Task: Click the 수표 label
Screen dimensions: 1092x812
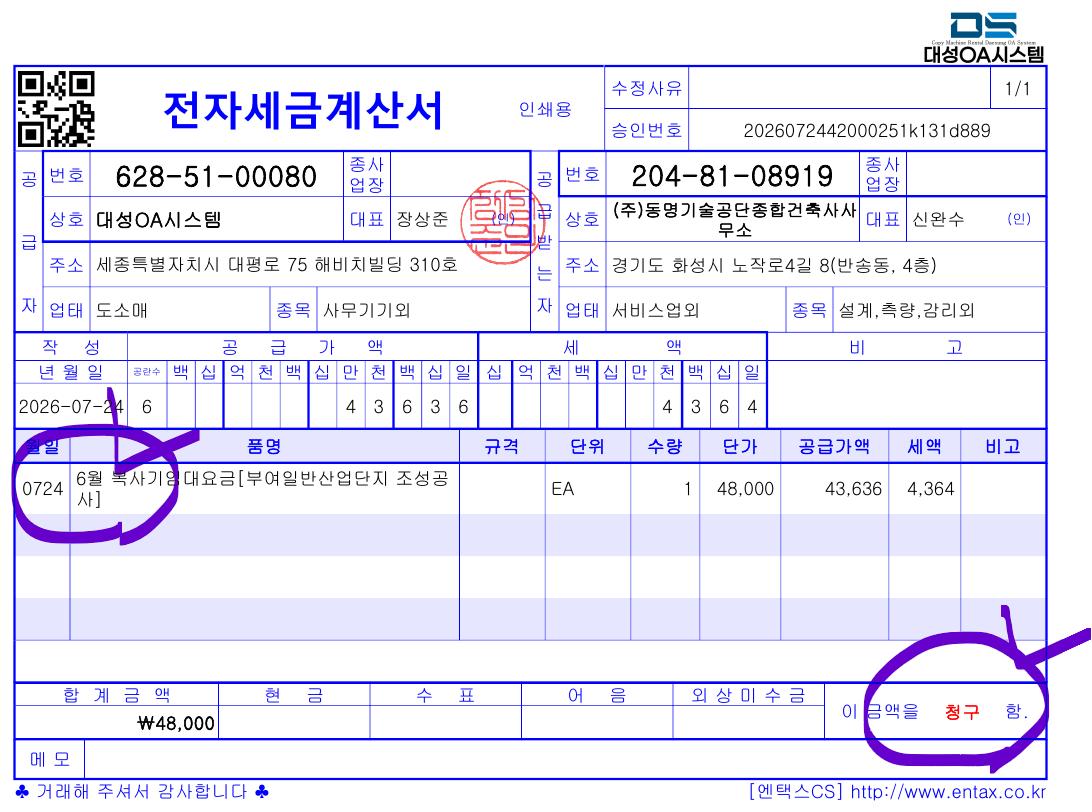Action: (445, 695)
